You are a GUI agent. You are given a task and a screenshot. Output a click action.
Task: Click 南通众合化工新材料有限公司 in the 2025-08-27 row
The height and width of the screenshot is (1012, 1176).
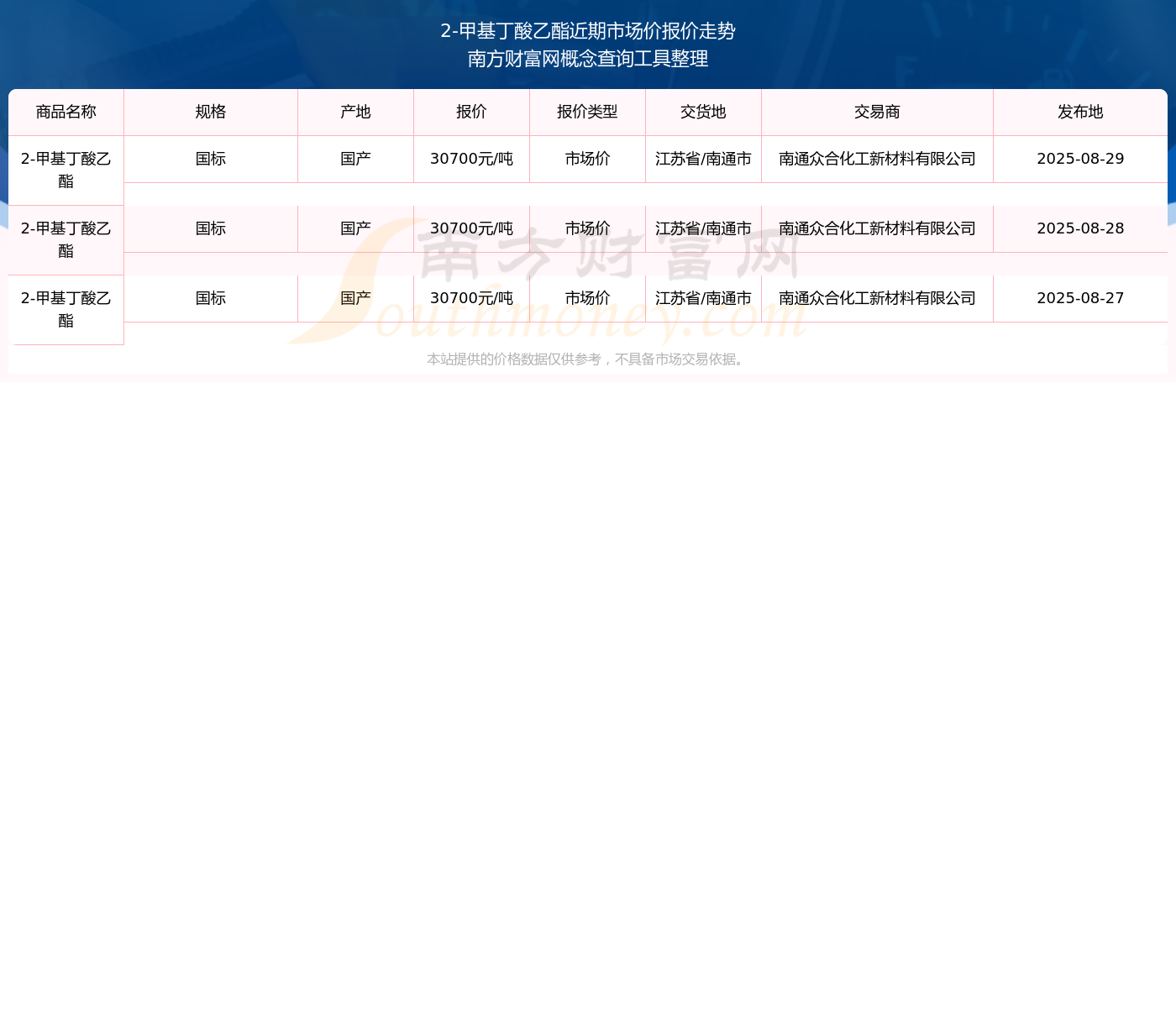(878, 298)
